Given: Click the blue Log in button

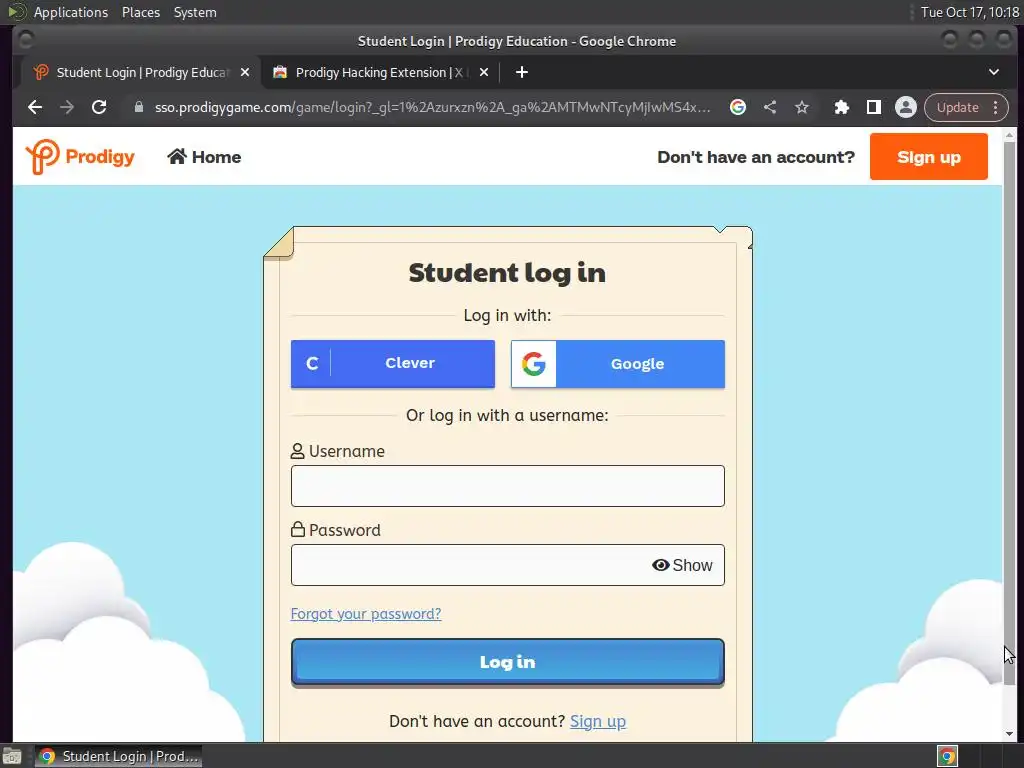Looking at the screenshot, I should 507,662.
